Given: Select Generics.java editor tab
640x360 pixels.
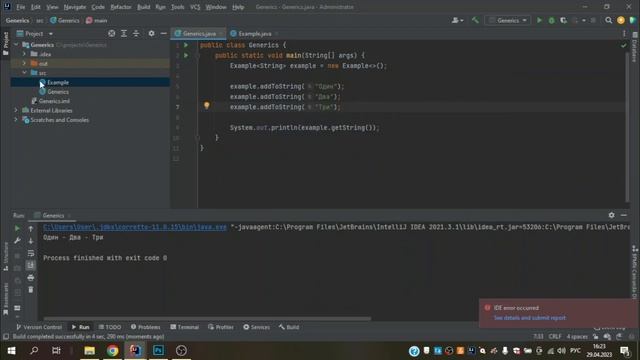Looking at the screenshot, I should (x=198, y=33).
